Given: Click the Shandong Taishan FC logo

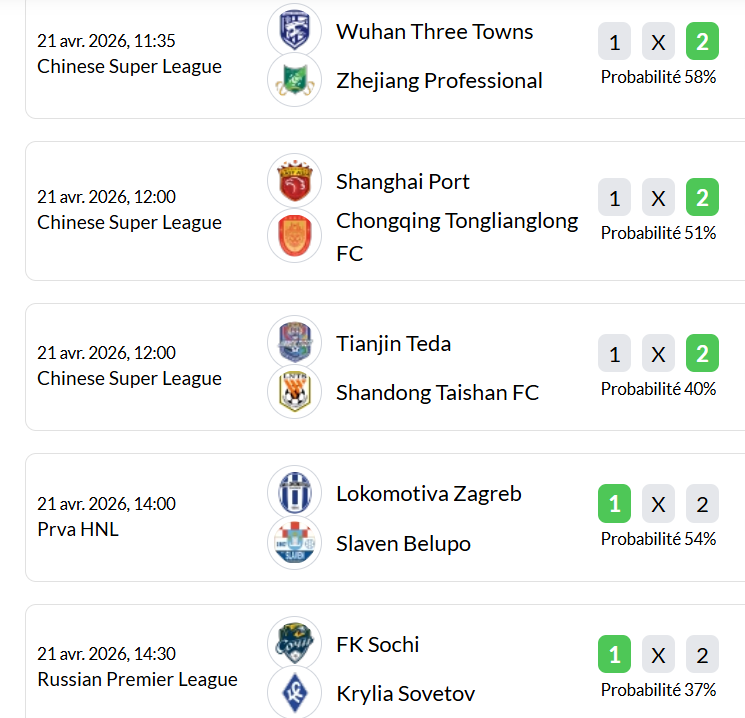Looking at the screenshot, I should point(294,393).
